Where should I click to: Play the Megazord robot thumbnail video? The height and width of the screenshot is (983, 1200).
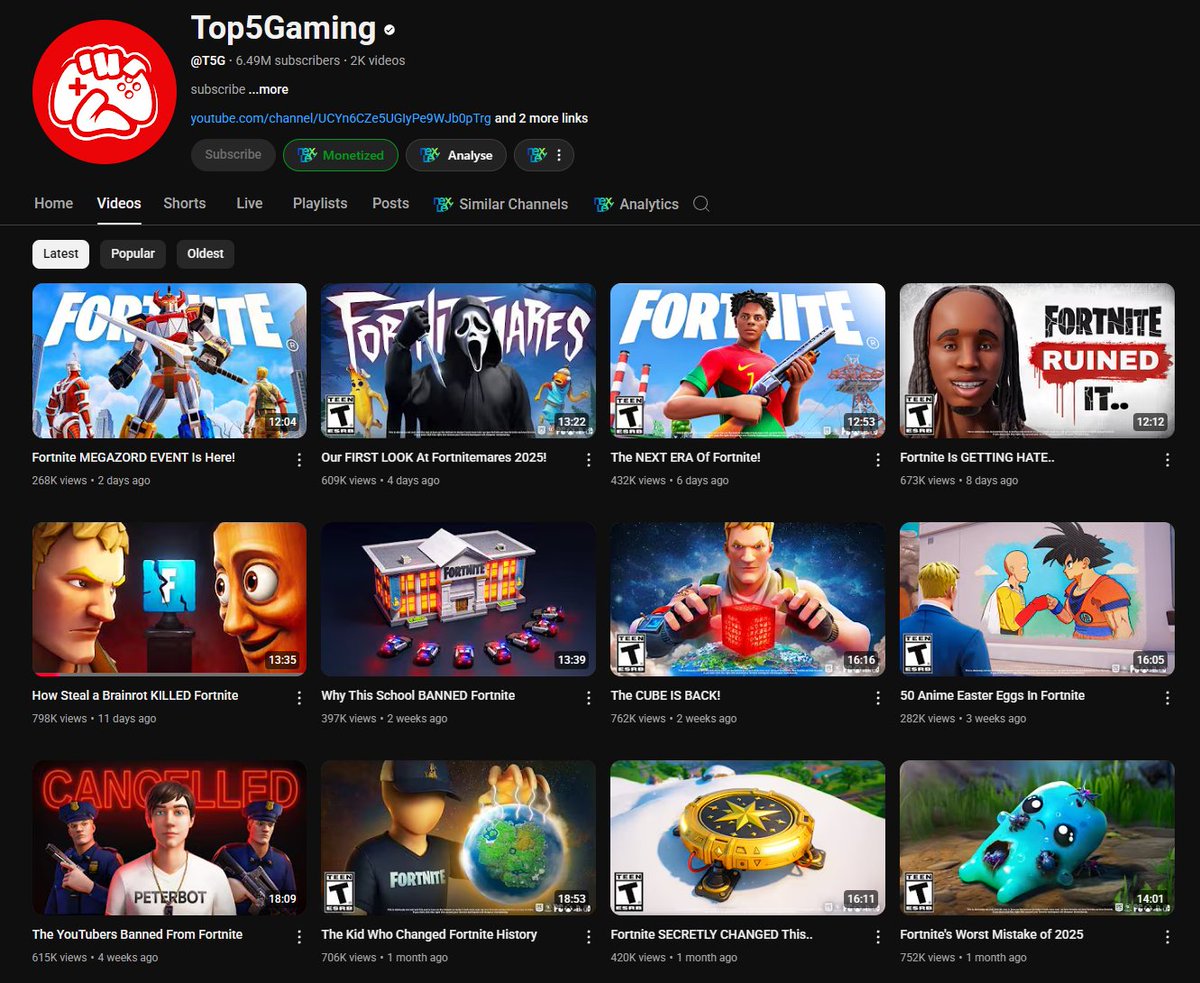(x=169, y=360)
